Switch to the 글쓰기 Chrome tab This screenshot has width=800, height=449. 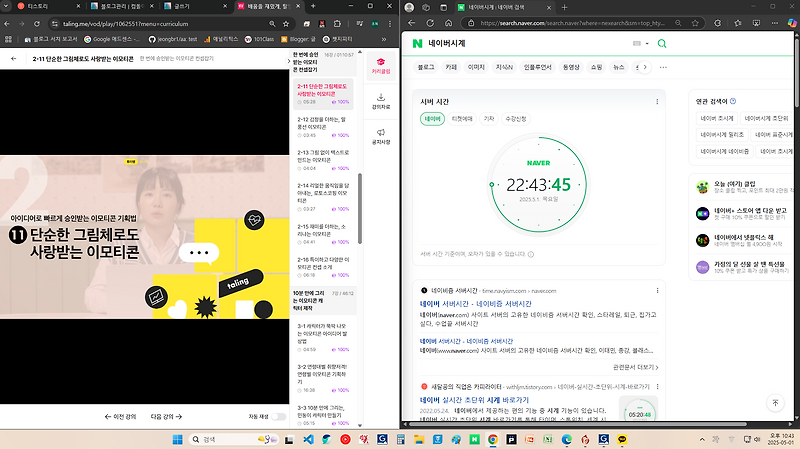click(196, 6)
